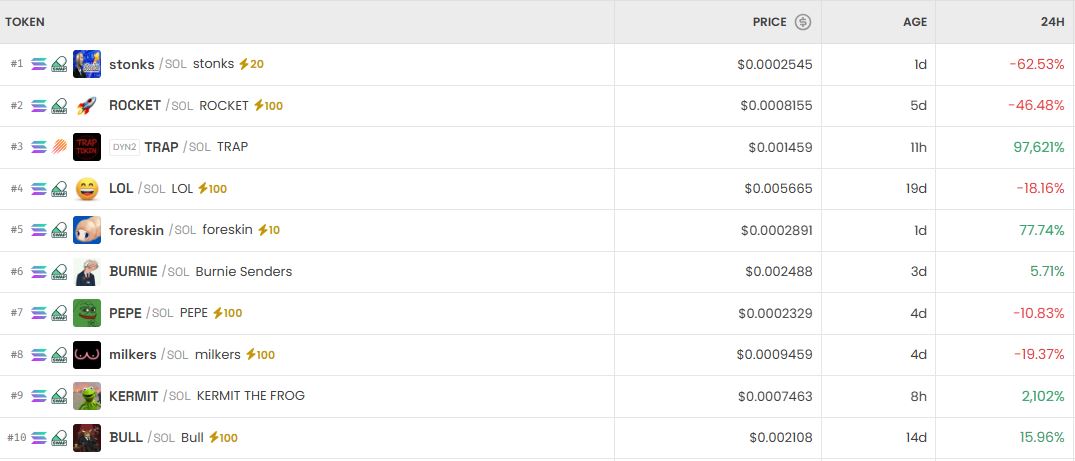This screenshot has height=461, width=1075.
Task: Click the TRAP TOKEN logo image
Action: point(87,147)
